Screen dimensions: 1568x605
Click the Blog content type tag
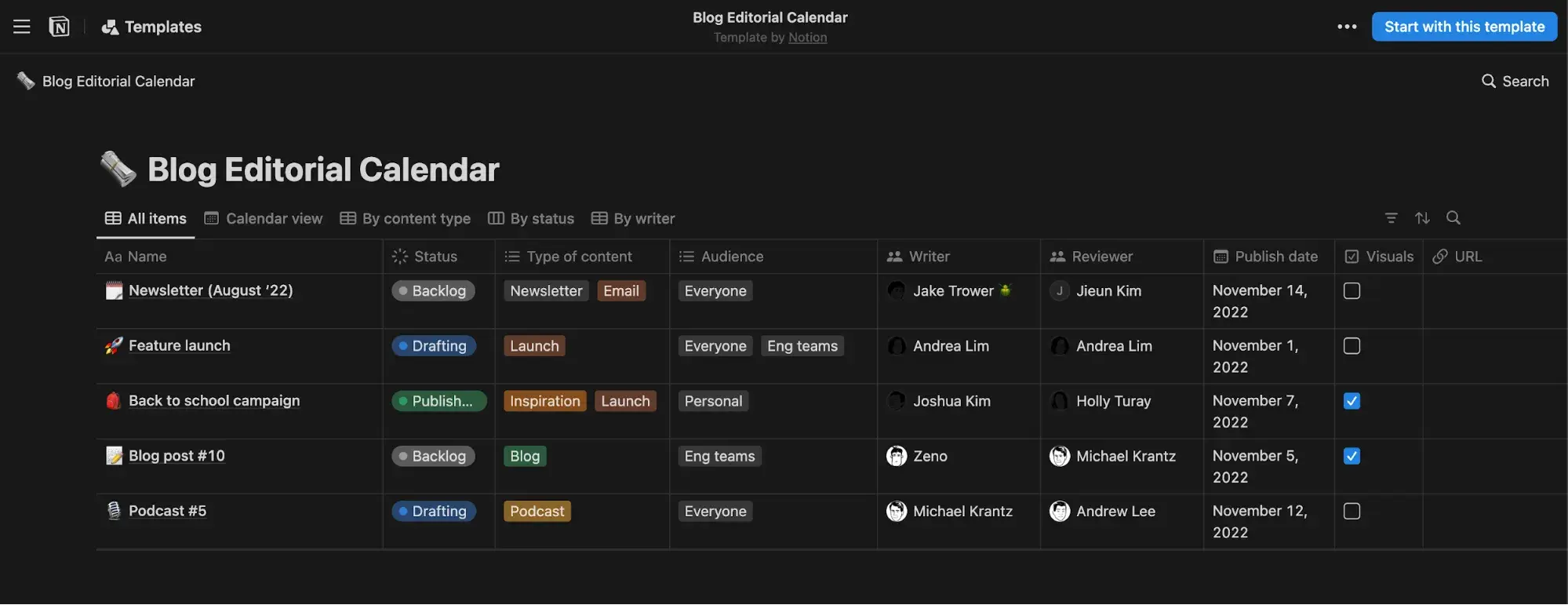pos(525,456)
